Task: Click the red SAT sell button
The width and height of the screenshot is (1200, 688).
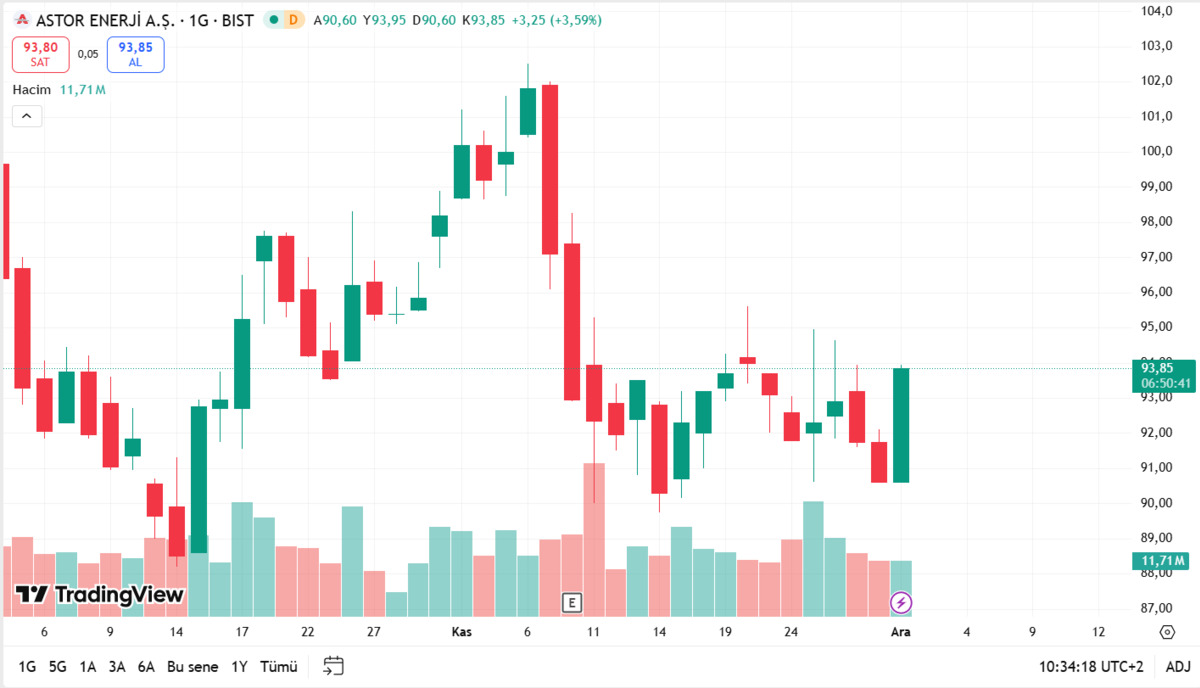Action: [41, 54]
